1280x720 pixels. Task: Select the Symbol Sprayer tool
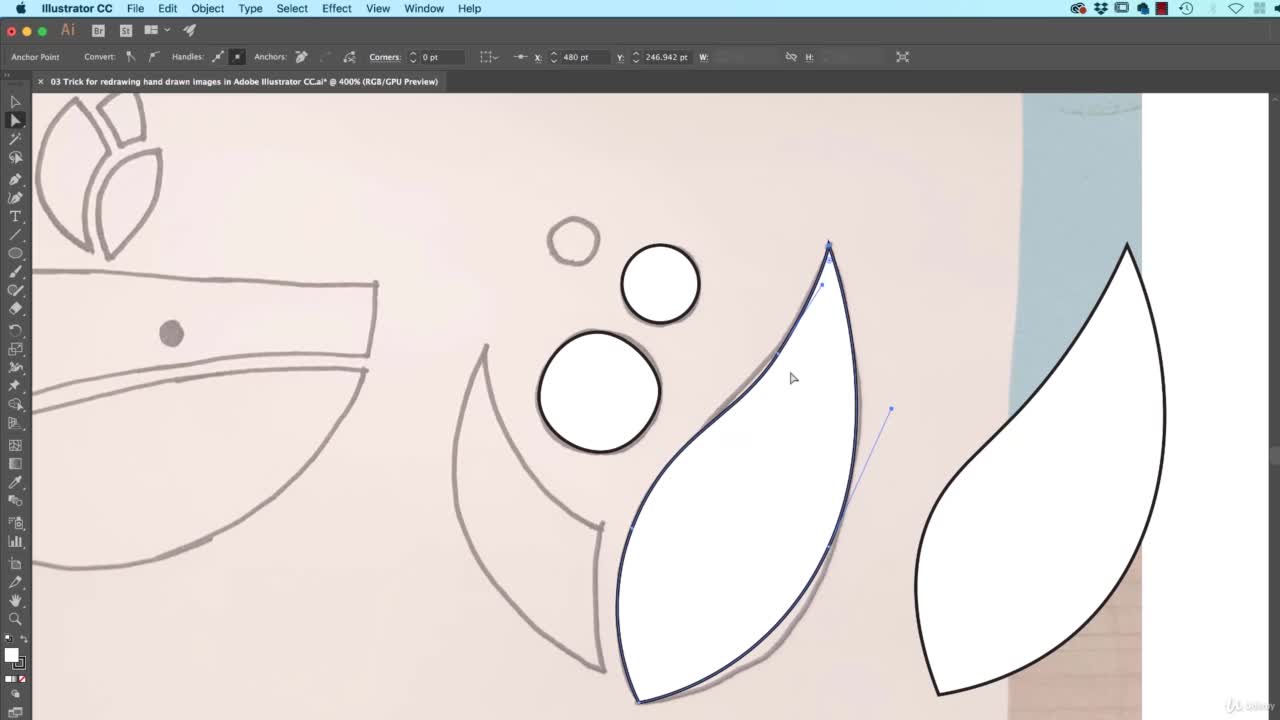point(15,522)
